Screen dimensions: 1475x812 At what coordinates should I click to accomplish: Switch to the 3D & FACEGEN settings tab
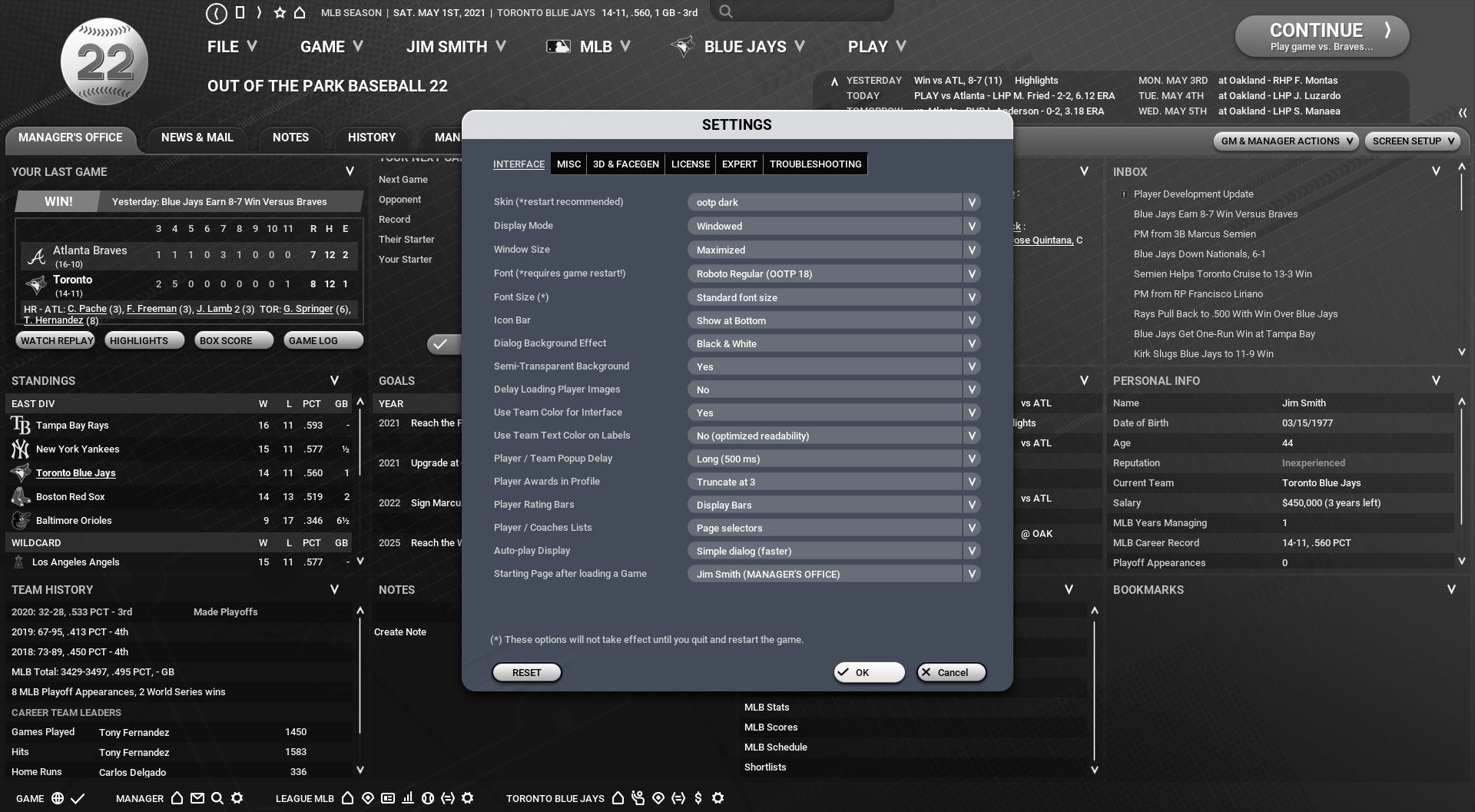tap(625, 164)
